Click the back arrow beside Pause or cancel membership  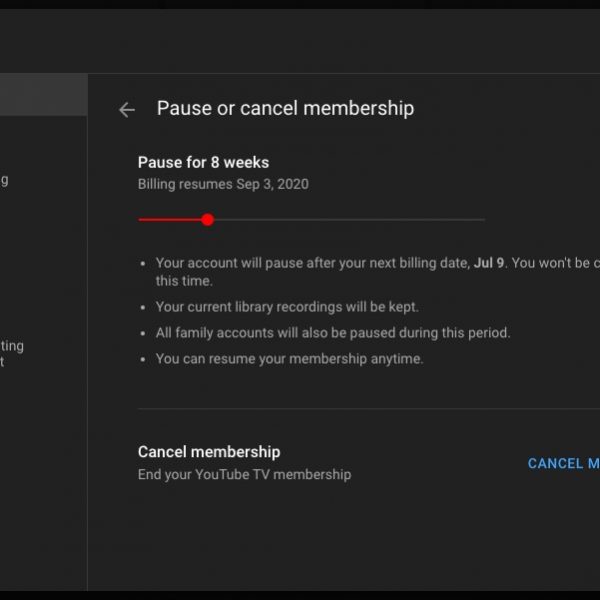click(126, 110)
